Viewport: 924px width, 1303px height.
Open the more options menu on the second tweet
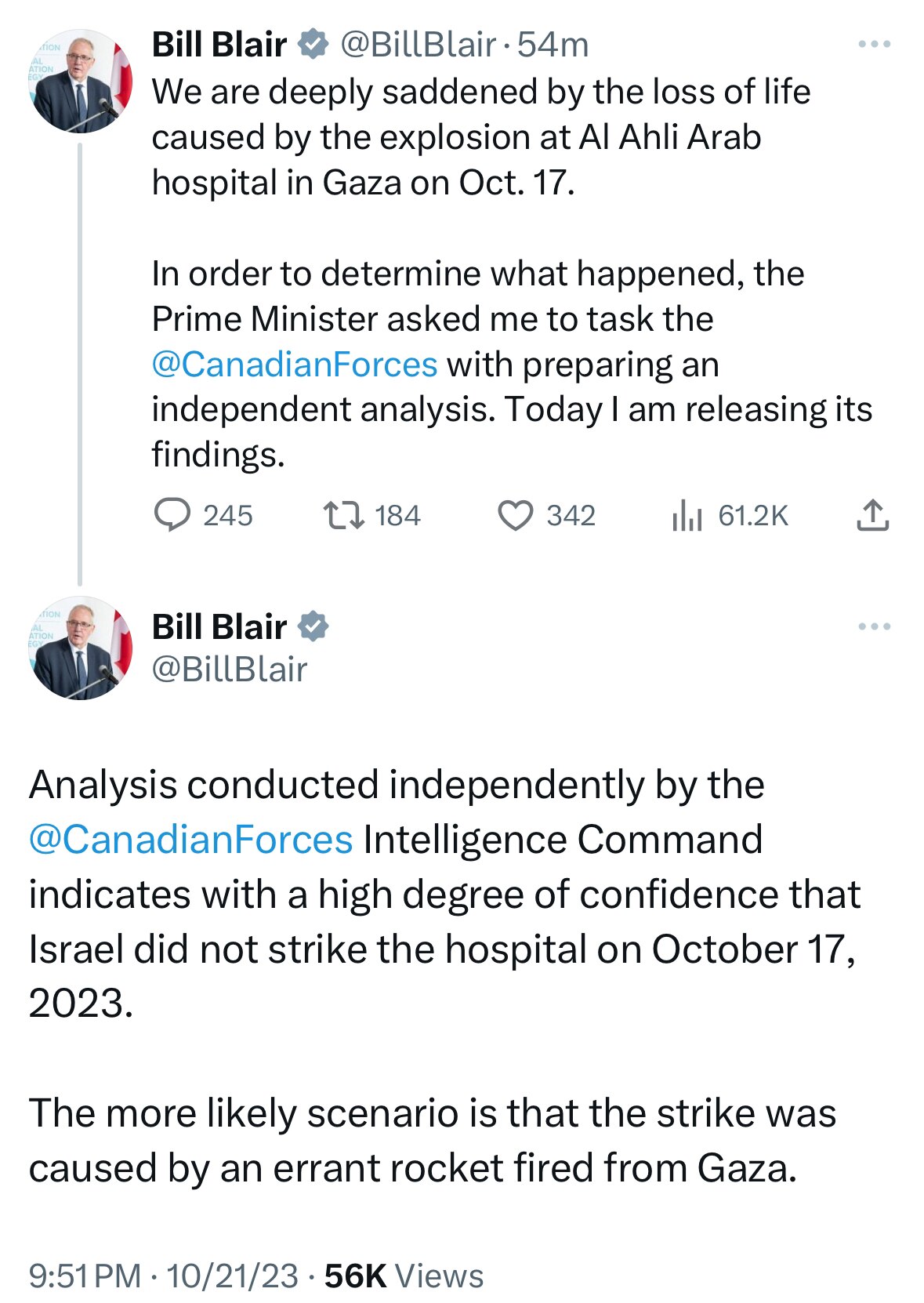pyautogui.click(x=872, y=625)
